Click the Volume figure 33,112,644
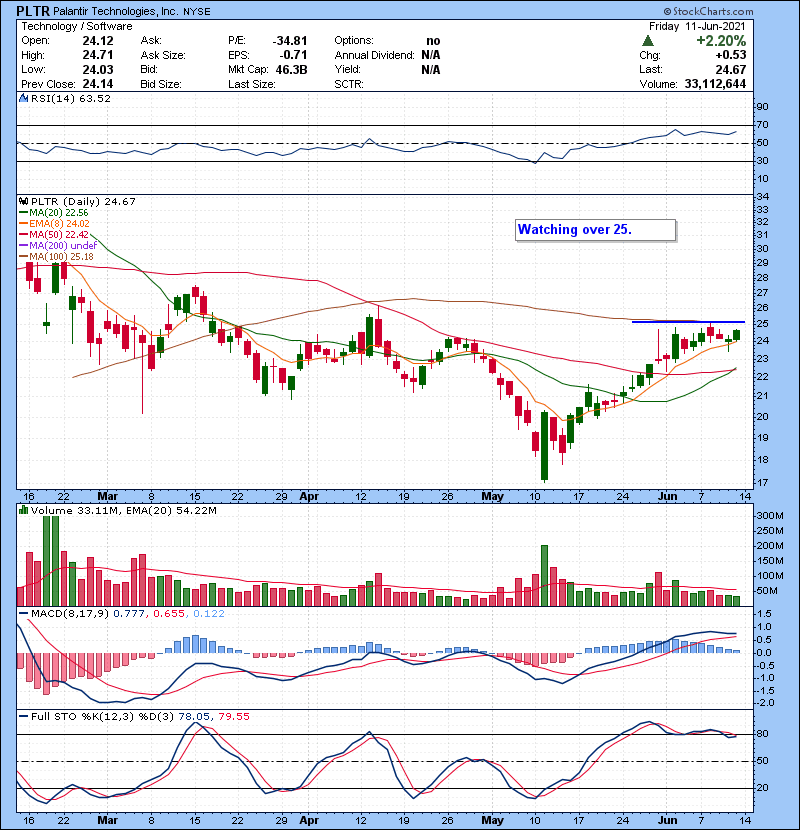 (715, 84)
